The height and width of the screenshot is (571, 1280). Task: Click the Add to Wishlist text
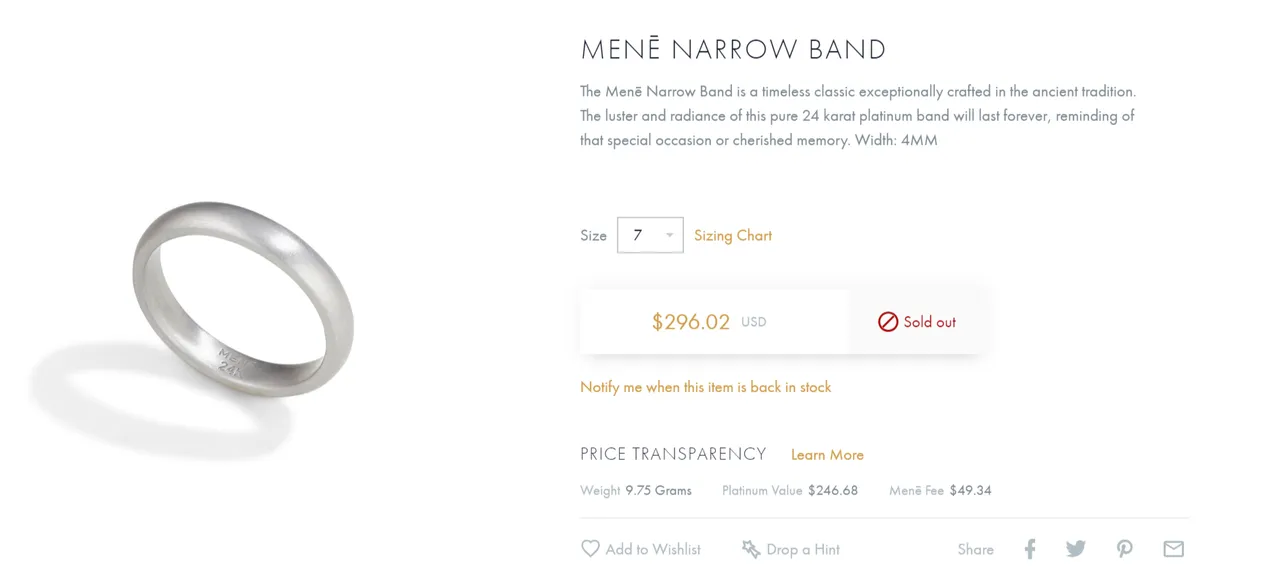pyautogui.click(x=653, y=549)
